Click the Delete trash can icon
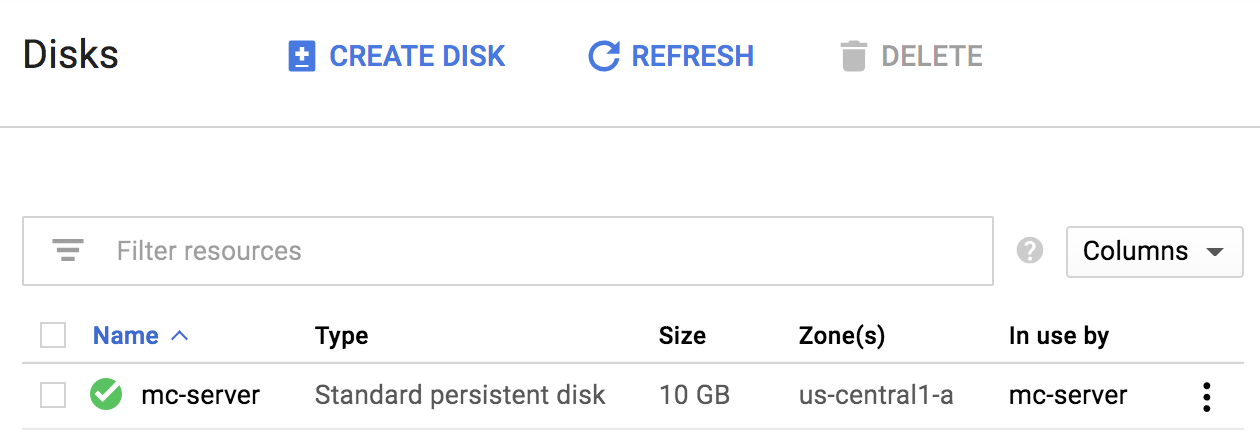This screenshot has height=434, width=1260. pyautogui.click(x=853, y=56)
